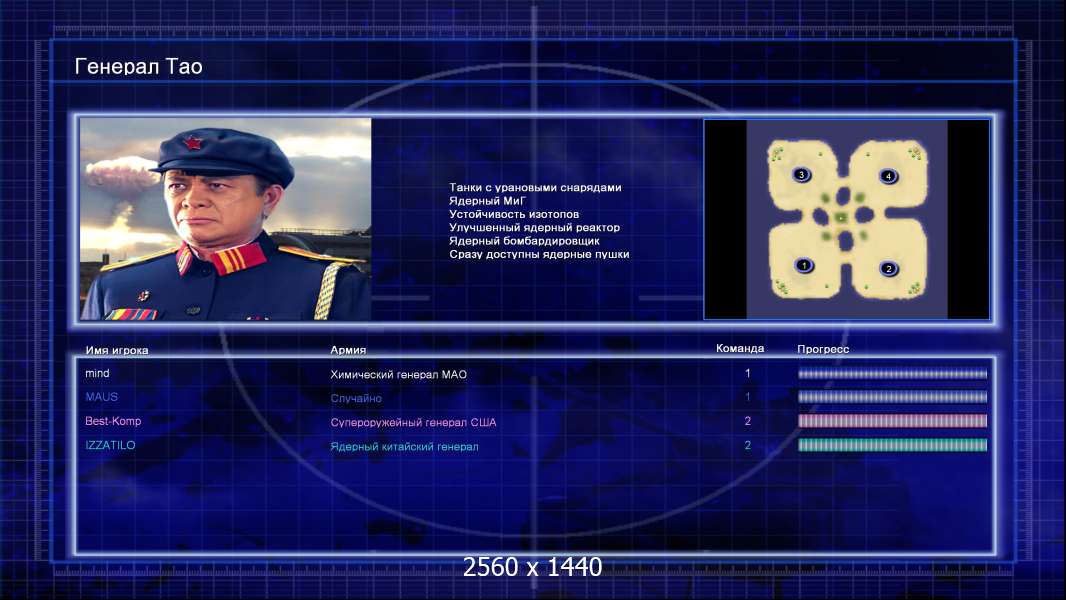Click start position 1 on the minimap

804,265
